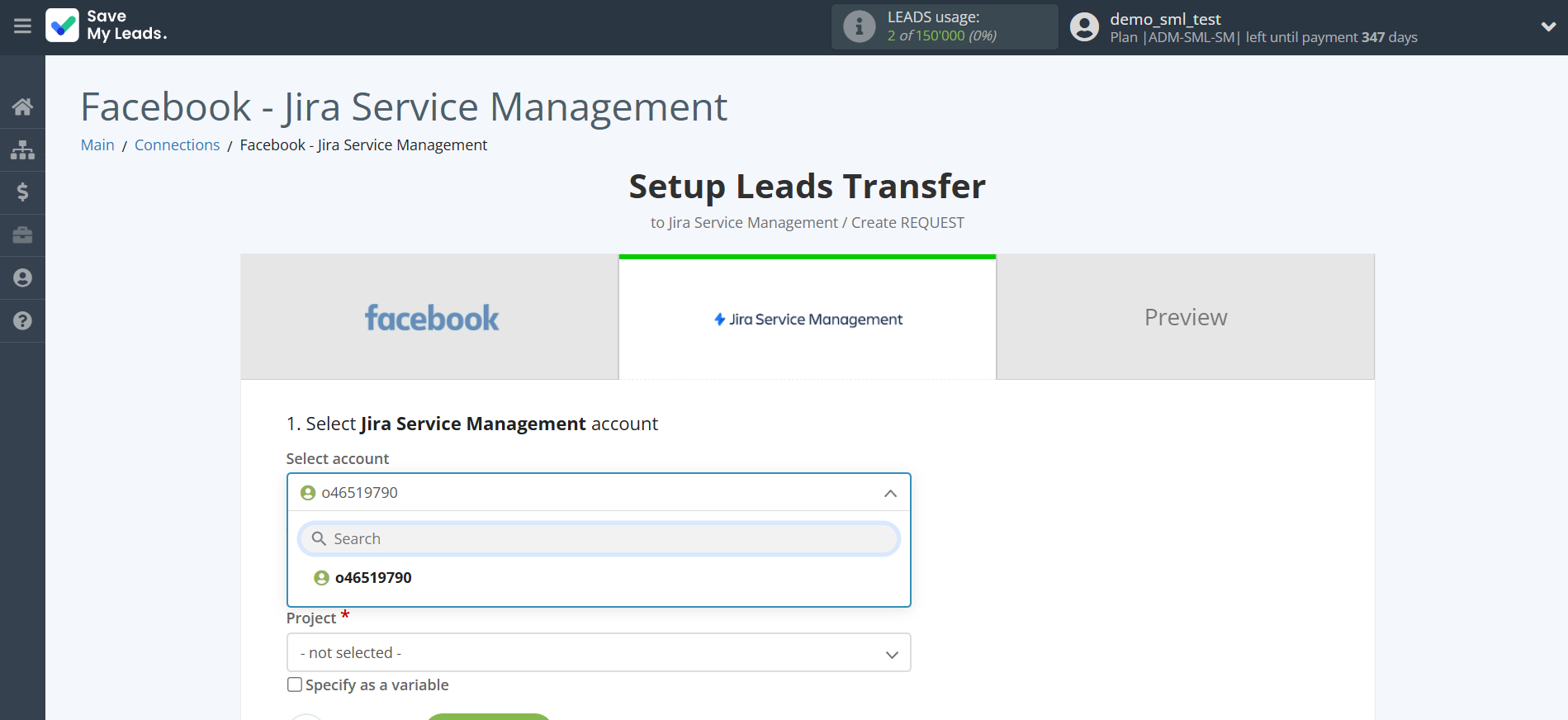
Task: Switch to the facebook tab
Action: click(x=429, y=318)
